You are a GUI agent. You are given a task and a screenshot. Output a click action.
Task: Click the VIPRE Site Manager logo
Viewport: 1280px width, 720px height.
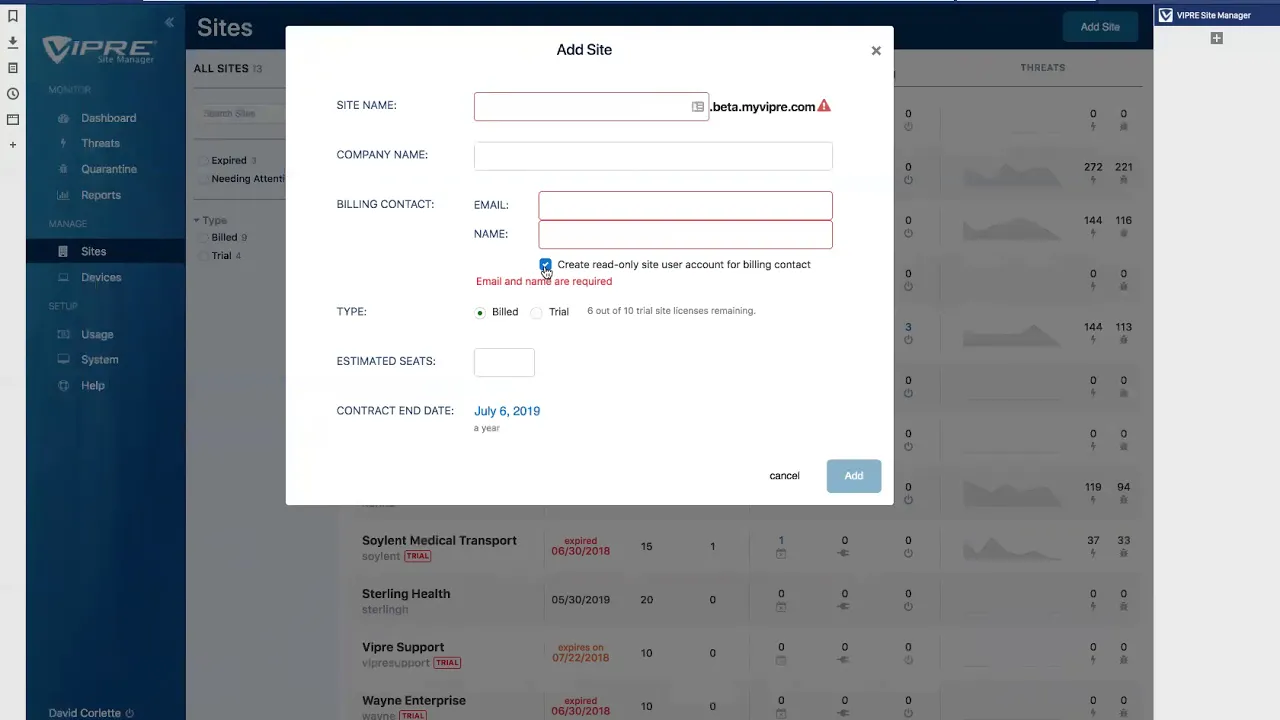[x=99, y=50]
